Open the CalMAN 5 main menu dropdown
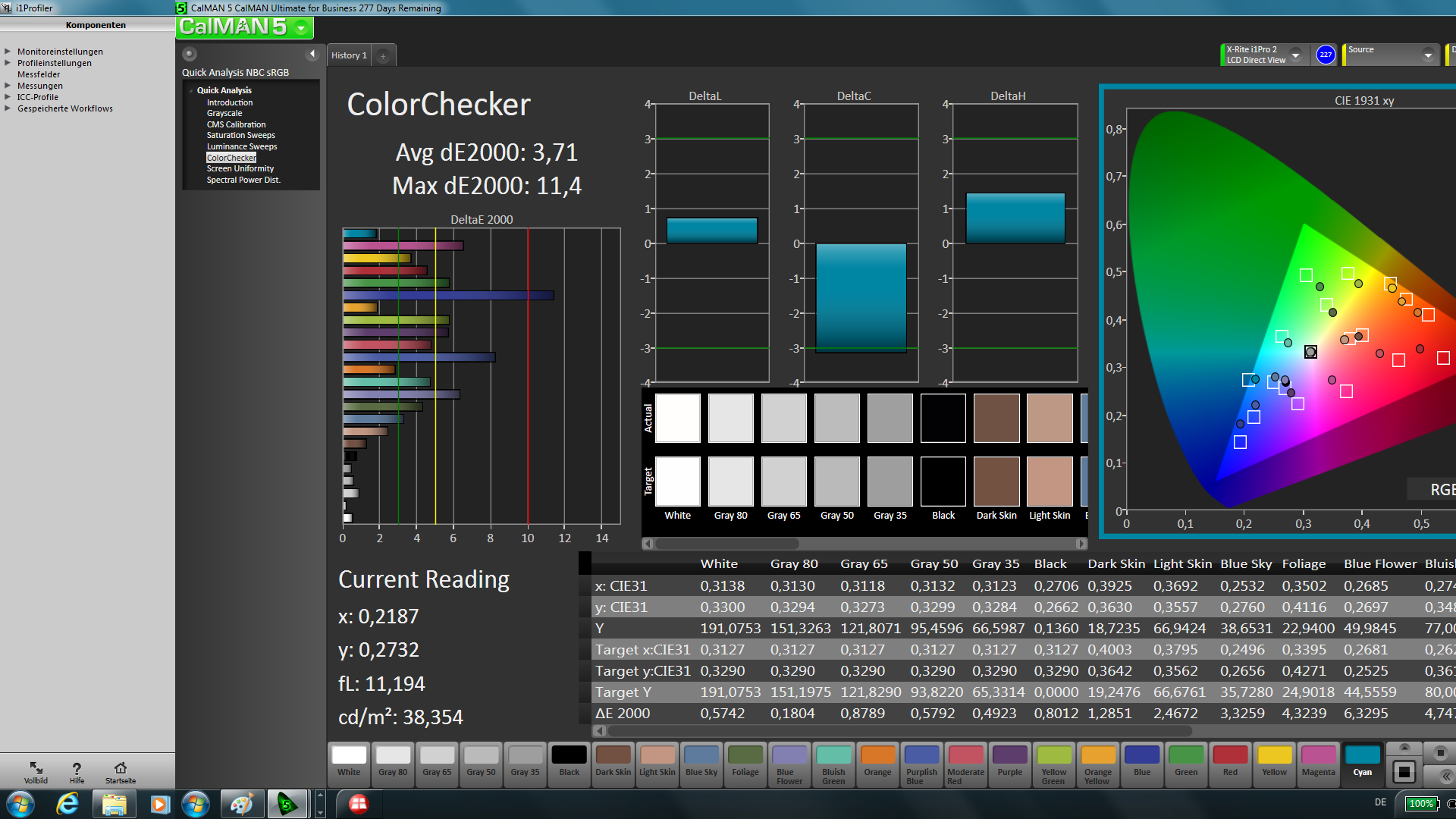The height and width of the screenshot is (819, 1456). coord(302,28)
